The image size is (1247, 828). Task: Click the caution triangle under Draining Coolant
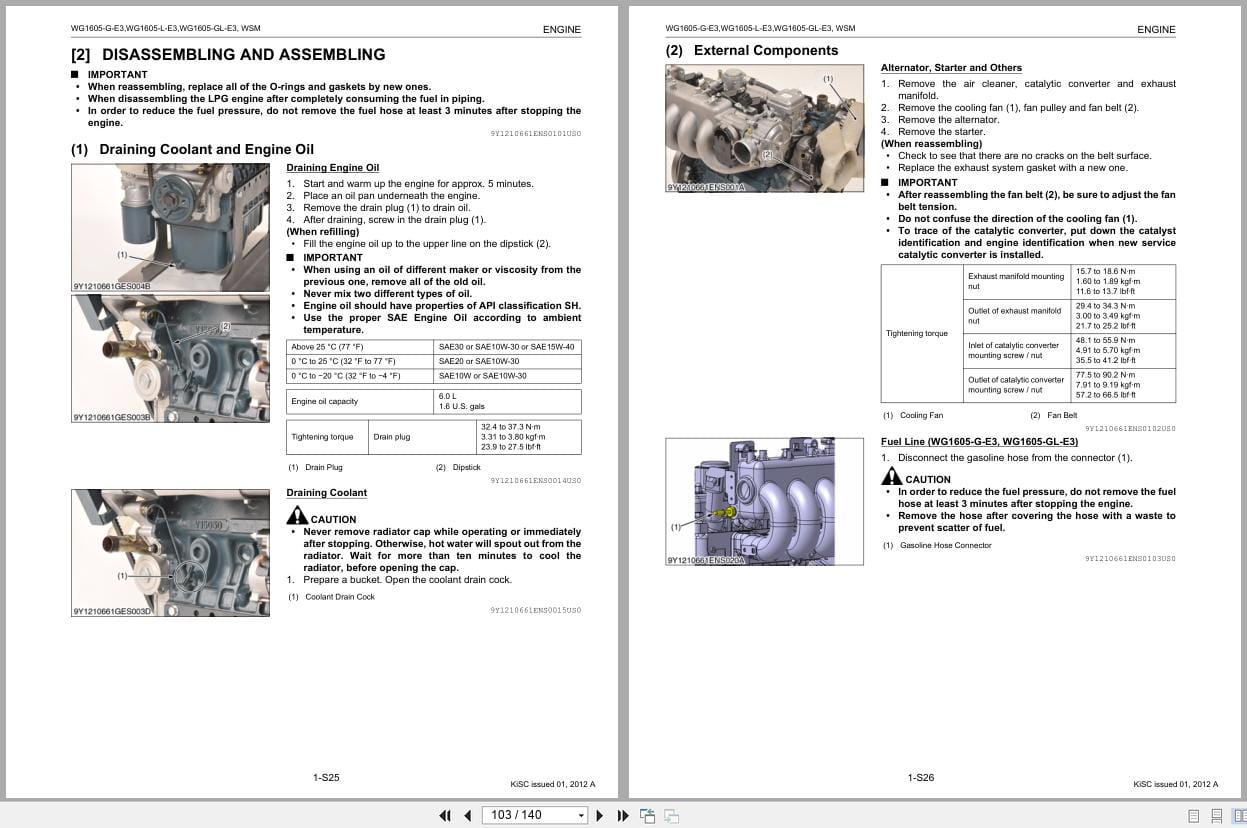[297, 515]
